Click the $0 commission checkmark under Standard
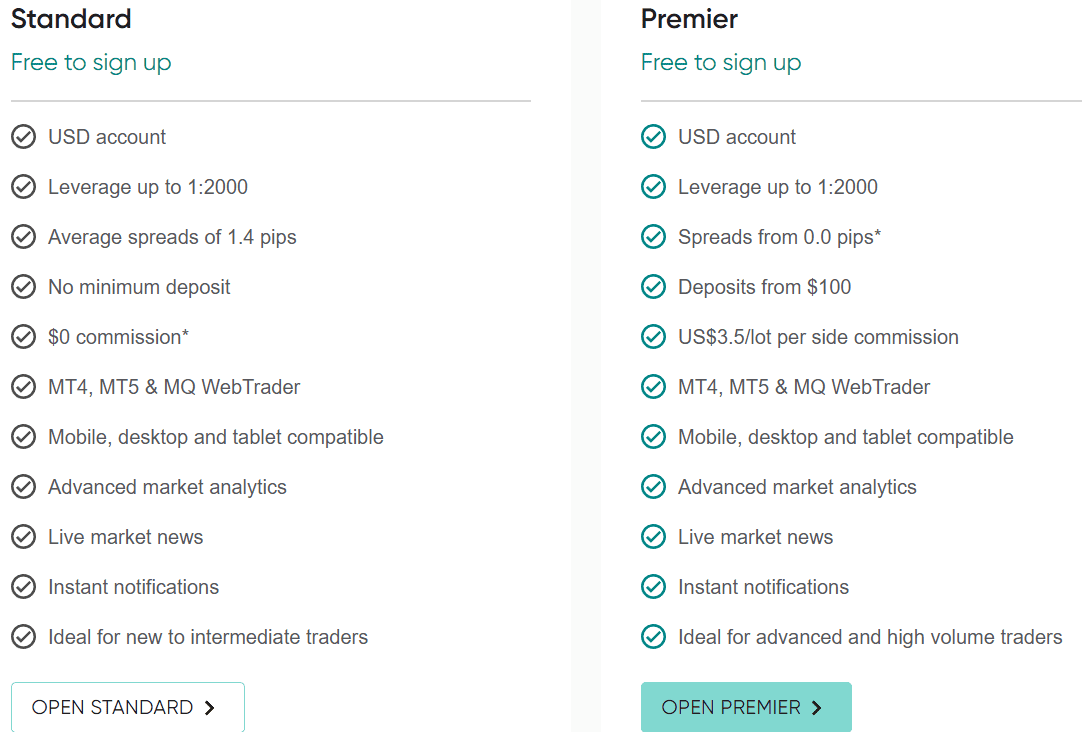Viewport: 1082px width, 732px height. point(23,336)
